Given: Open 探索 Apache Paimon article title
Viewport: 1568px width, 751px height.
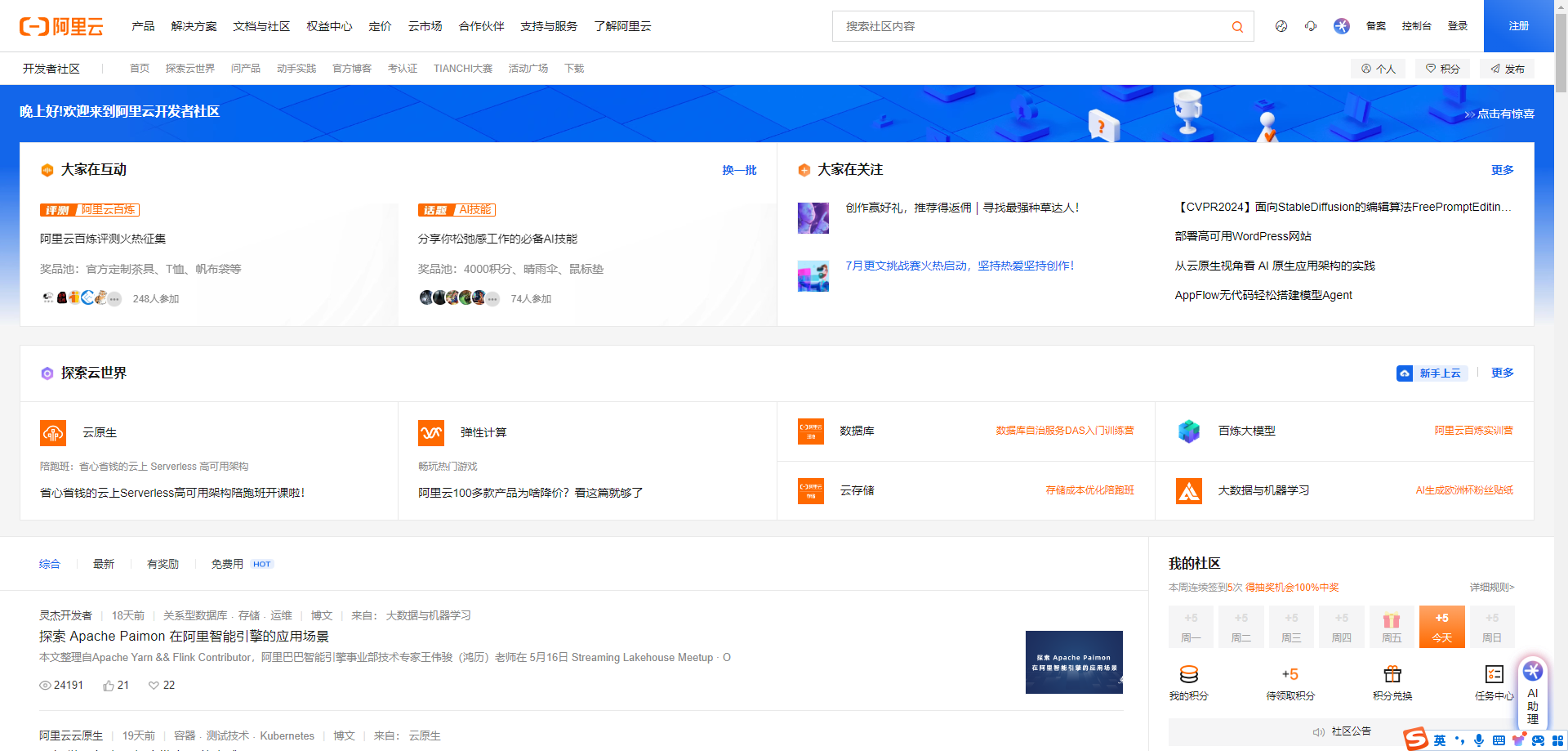Looking at the screenshot, I should click(x=185, y=636).
